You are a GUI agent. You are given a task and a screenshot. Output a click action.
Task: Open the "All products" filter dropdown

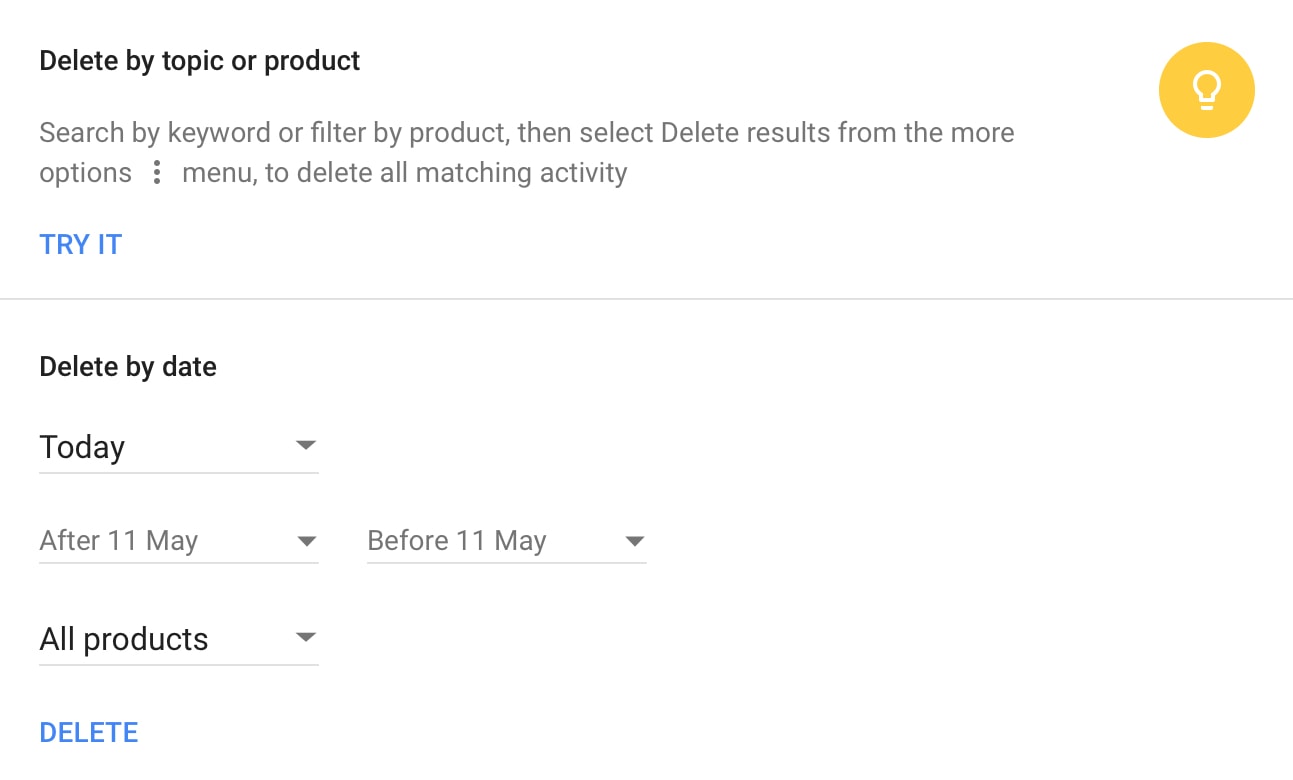[178, 639]
